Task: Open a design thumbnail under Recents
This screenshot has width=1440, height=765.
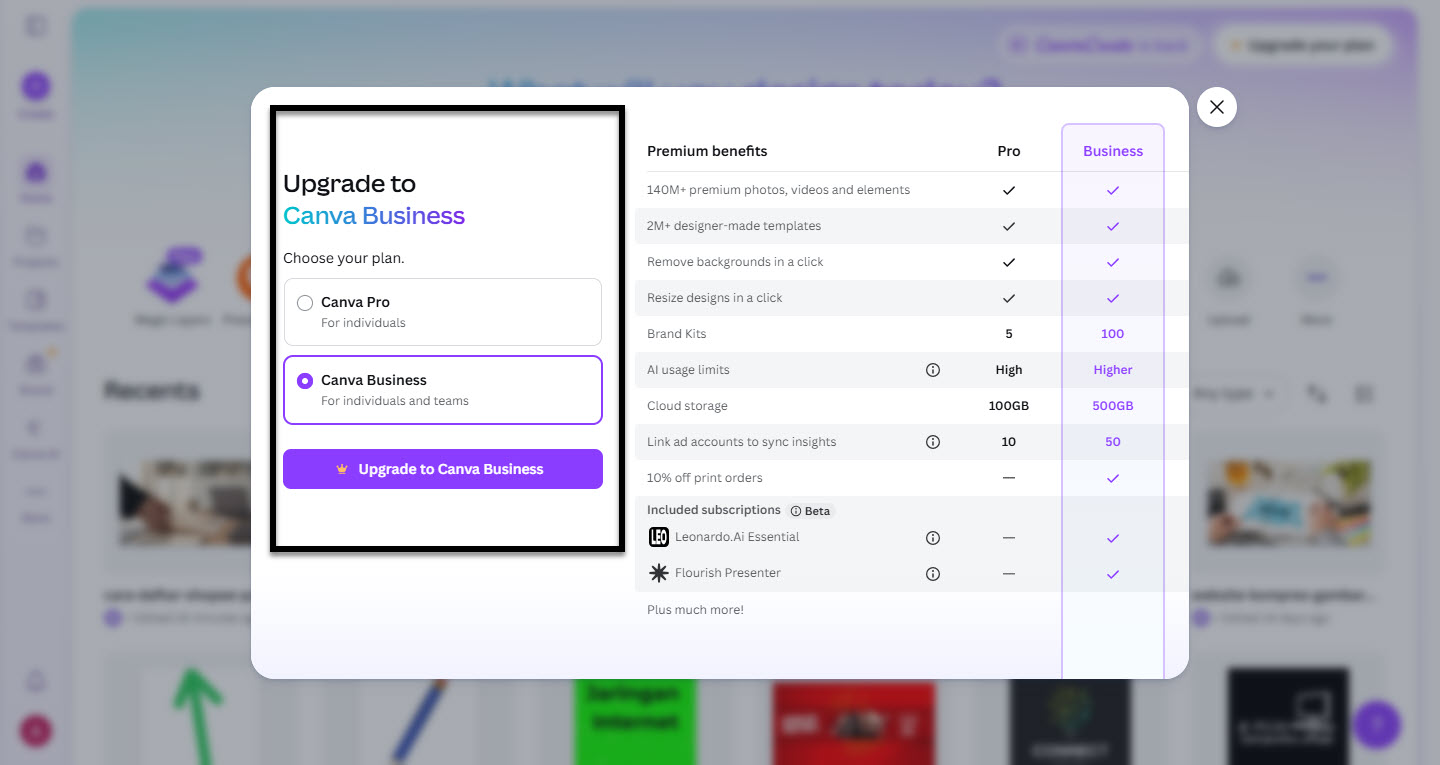Action: tap(1288, 505)
